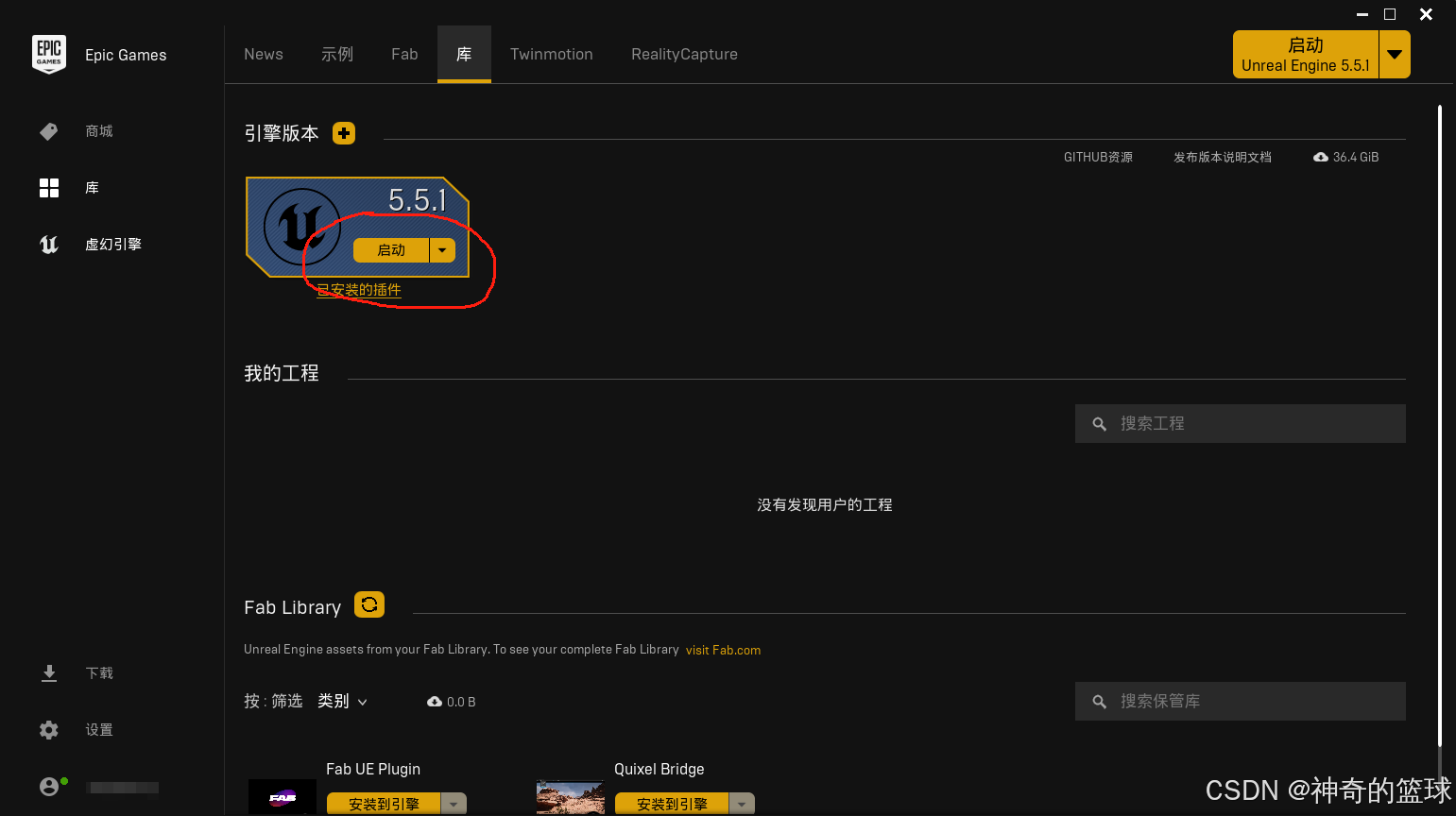
Task: Refresh Fab Library with refresh icon
Action: pos(369,604)
